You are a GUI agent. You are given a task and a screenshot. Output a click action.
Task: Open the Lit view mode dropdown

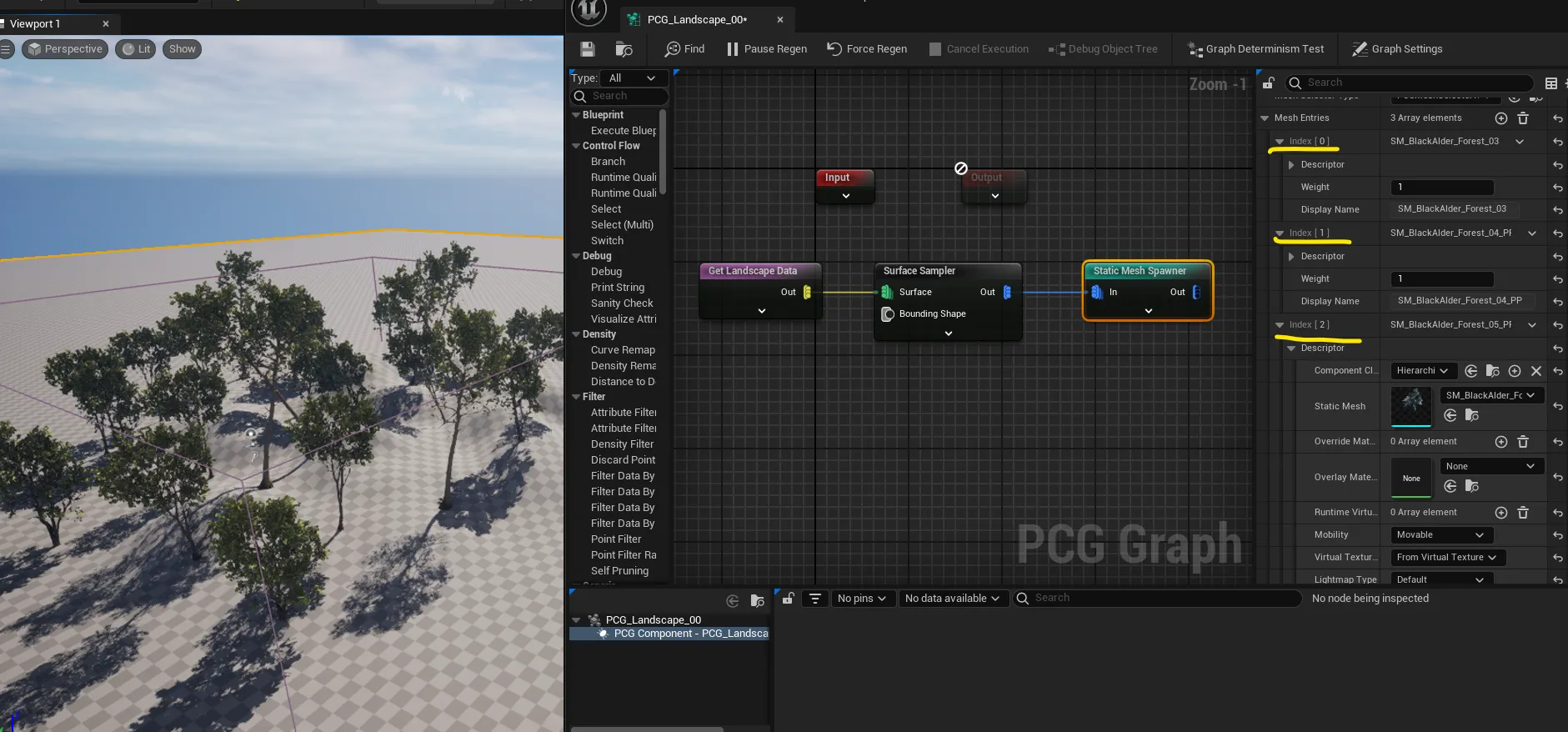click(136, 49)
